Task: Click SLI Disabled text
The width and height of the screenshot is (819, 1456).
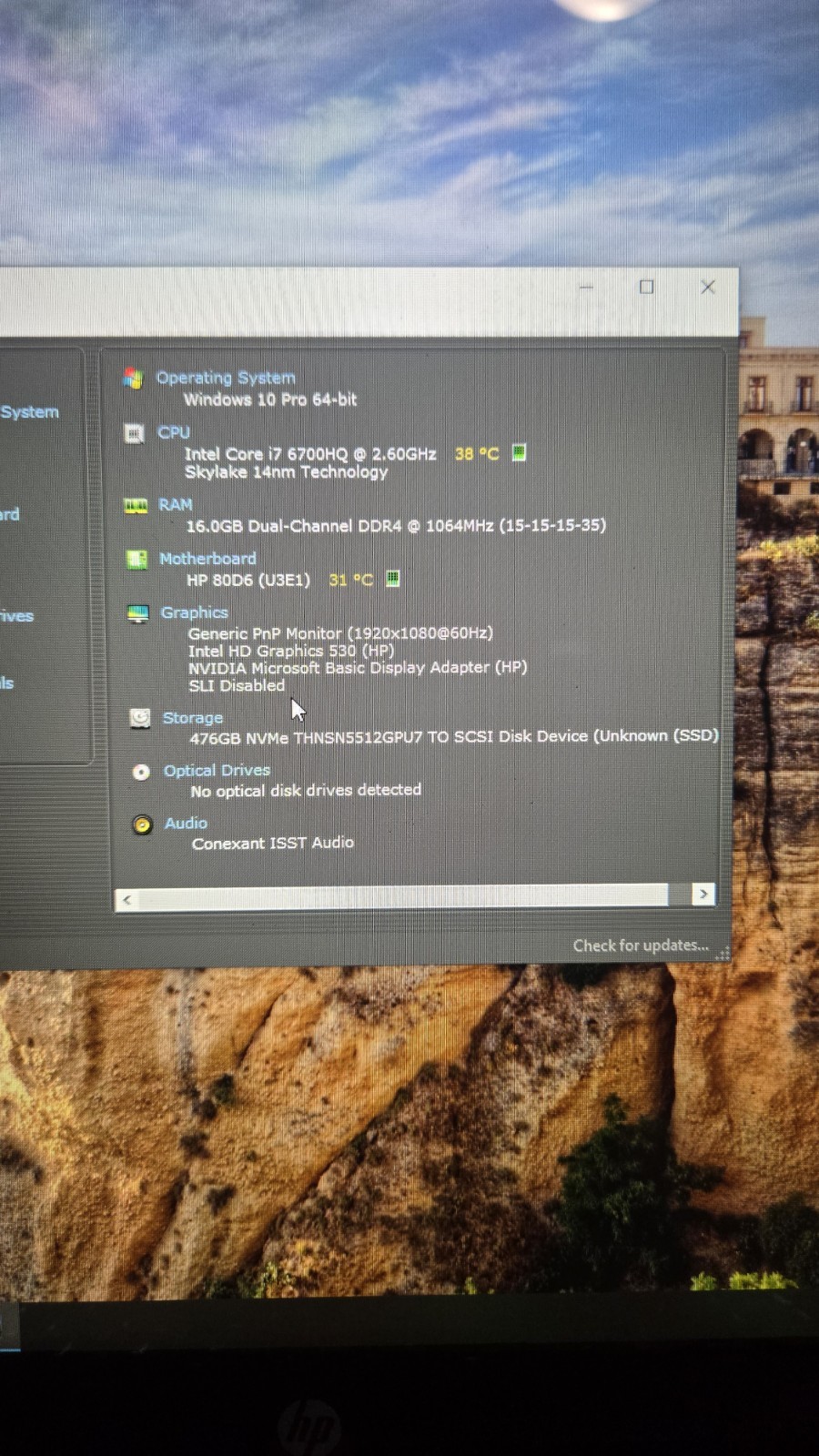Action: click(237, 685)
